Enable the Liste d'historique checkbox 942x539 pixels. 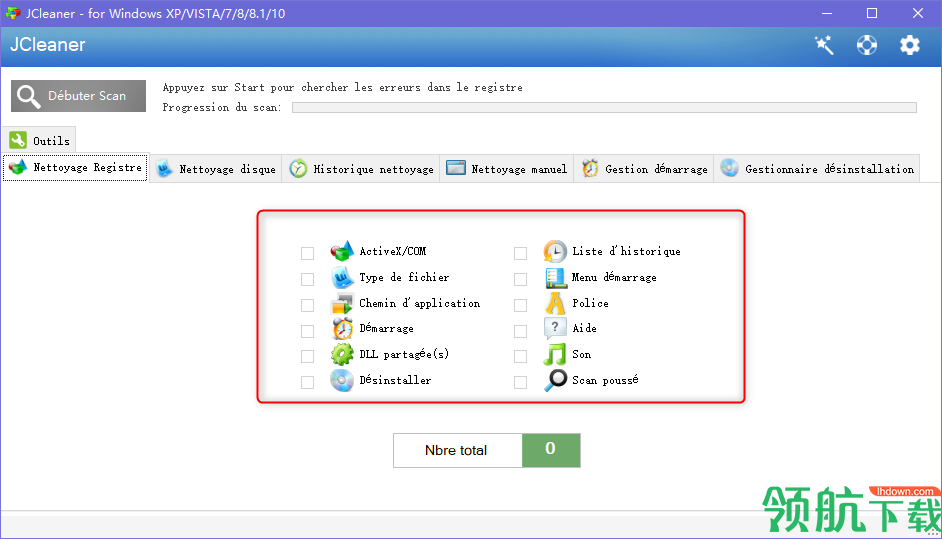(x=520, y=253)
